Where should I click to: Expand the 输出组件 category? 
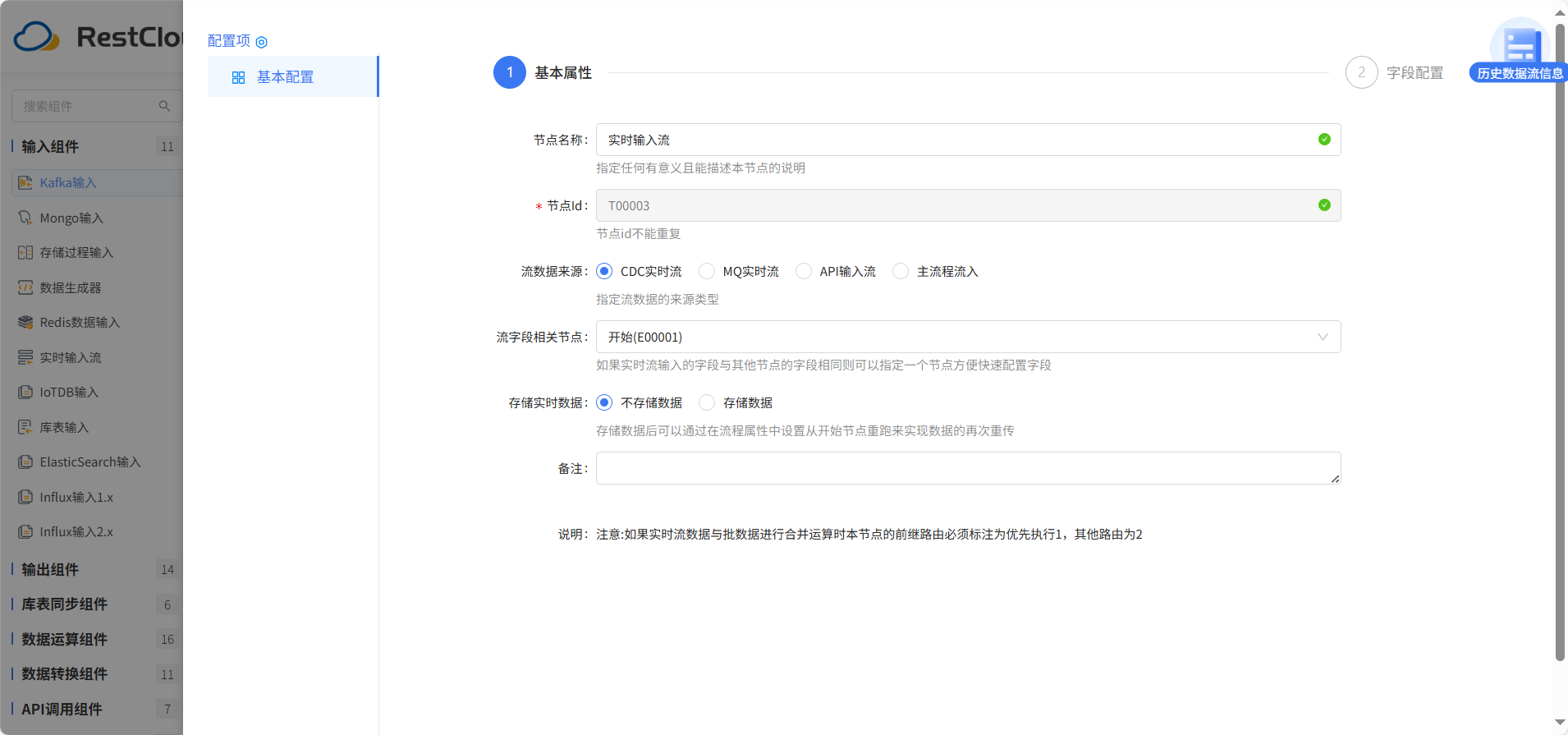pyautogui.click(x=51, y=569)
